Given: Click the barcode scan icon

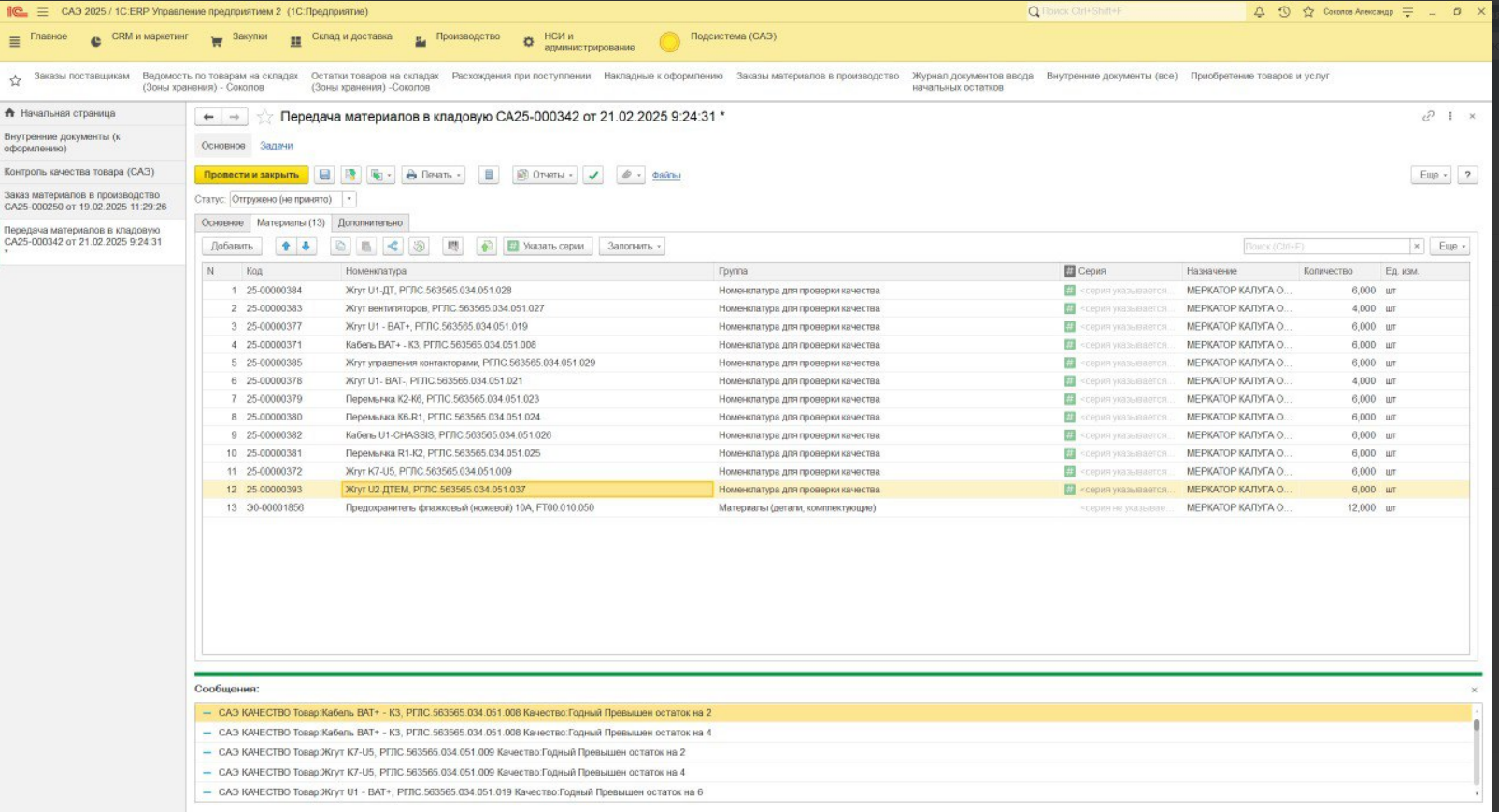Looking at the screenshot, I should click(x=453, y=246).
